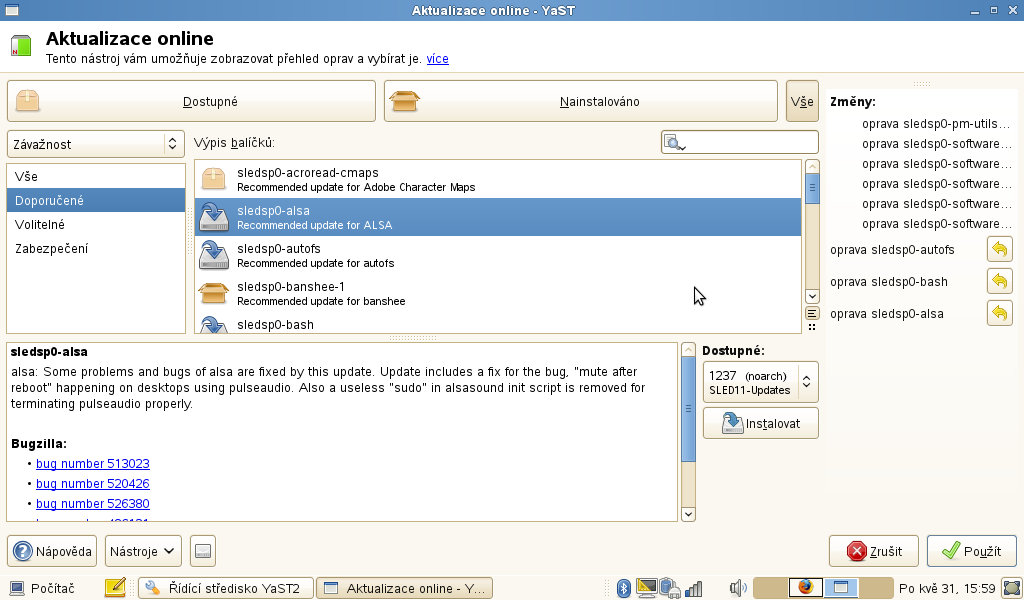Select the sledsp0-bash package row
This screenshot has height=600, width=1024.
click(498, 324)
